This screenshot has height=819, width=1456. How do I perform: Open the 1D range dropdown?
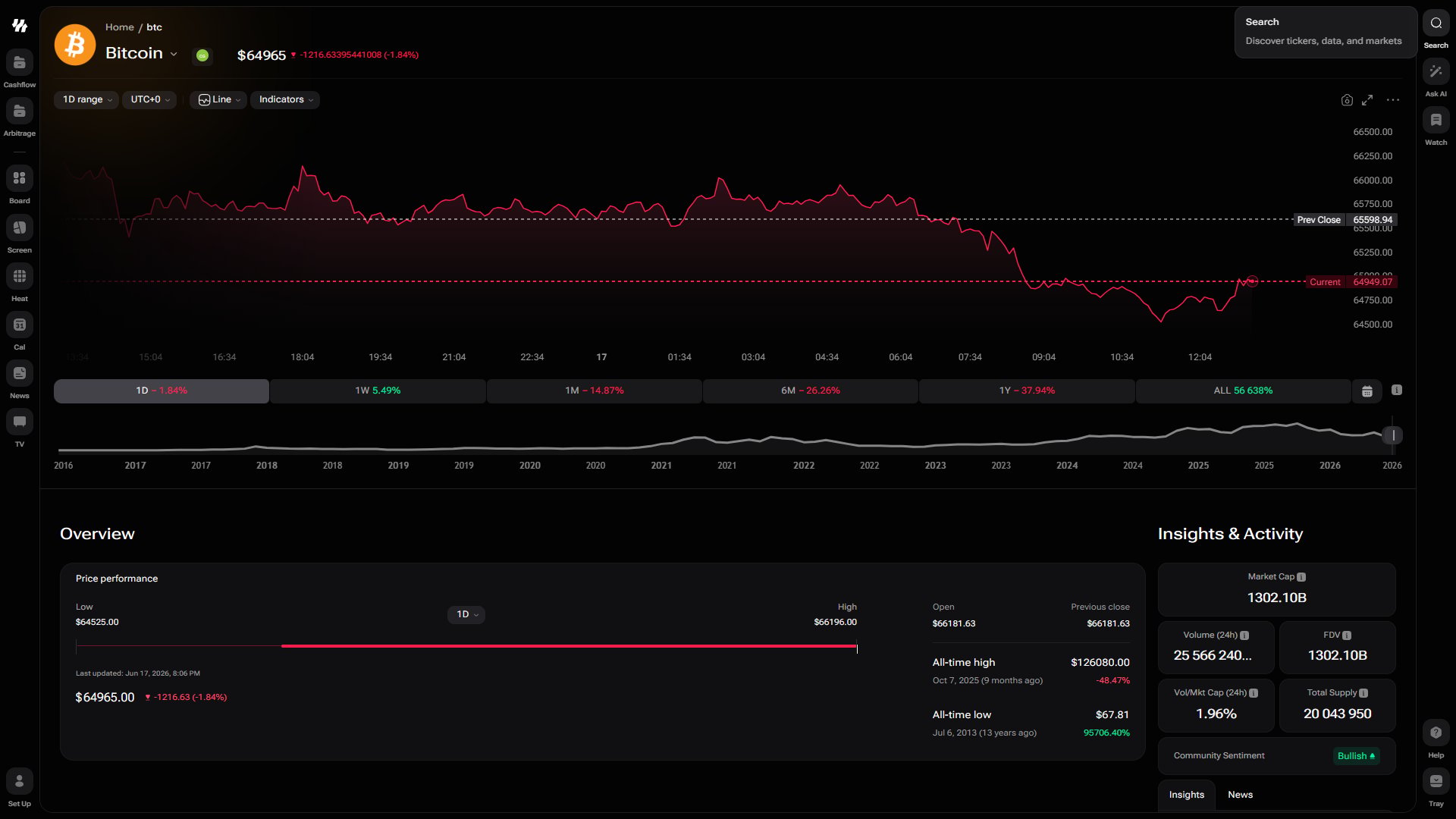coord(86,99)
